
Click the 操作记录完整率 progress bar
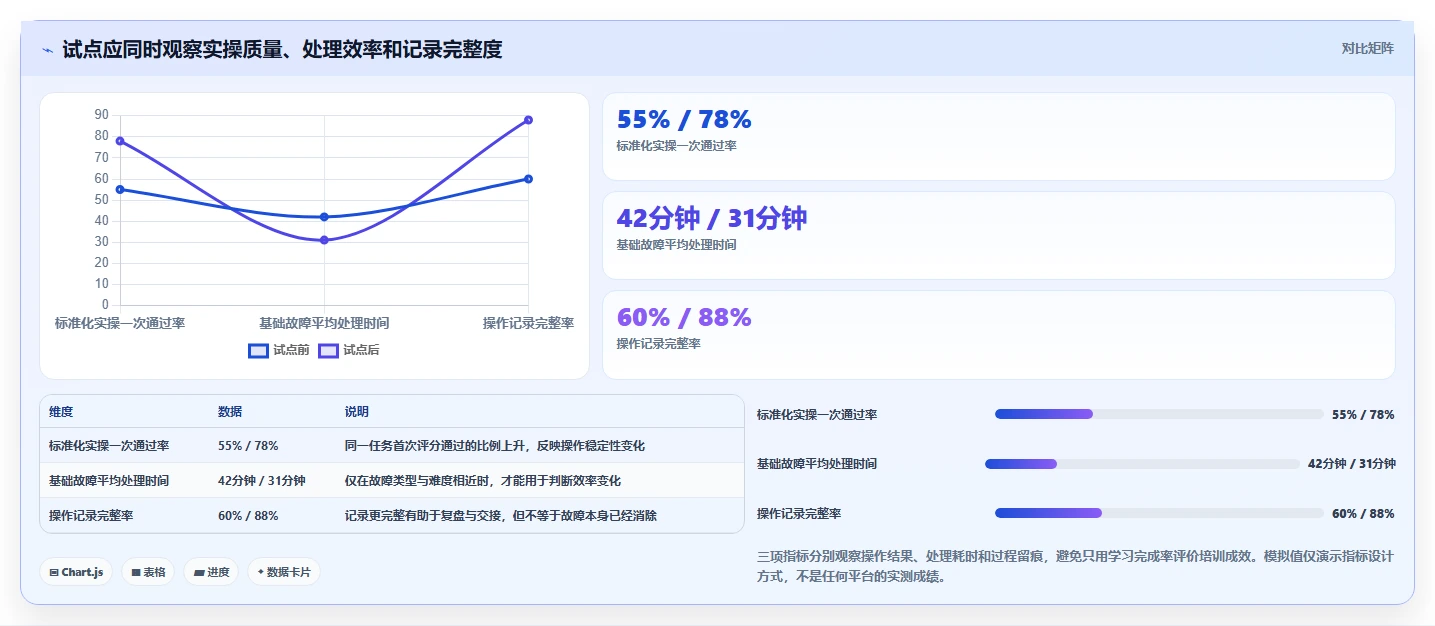tap(1159, 513)
